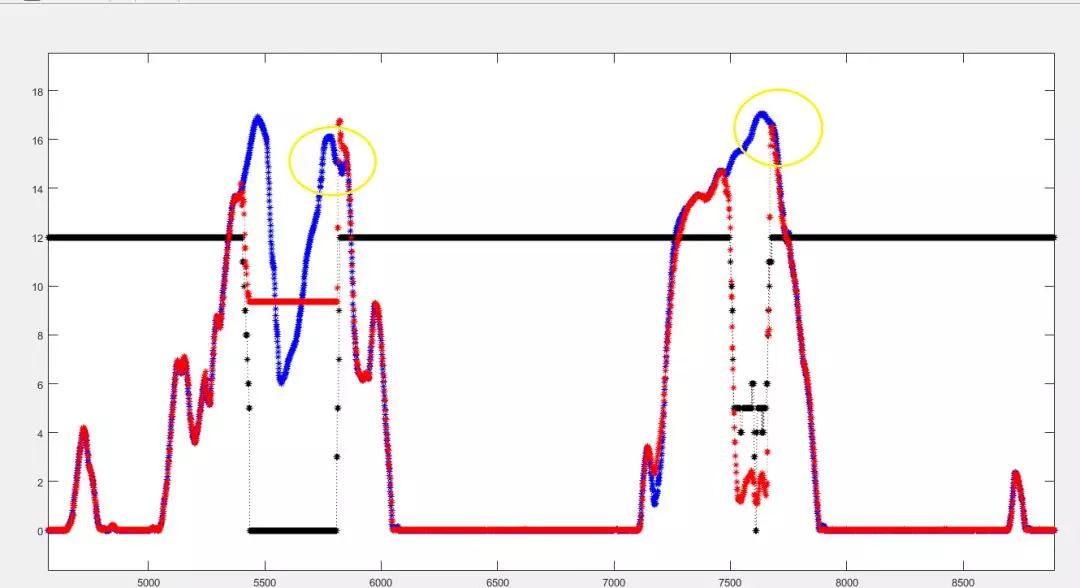Select the small peak near x 8700
The height and width of the screenshot is (588, 1080).
1016,473
